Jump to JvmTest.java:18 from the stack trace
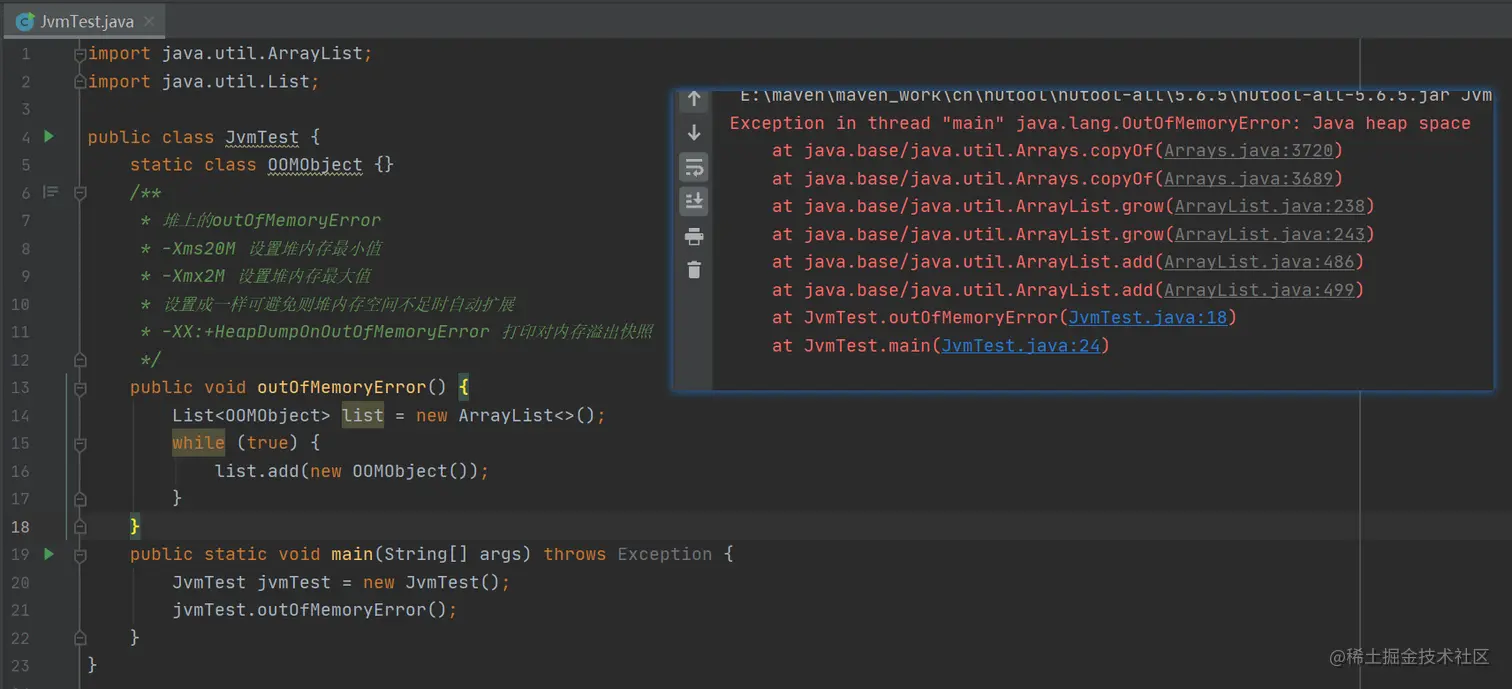Viewport: 1512px width, 689px height. tap(1148, 317)
